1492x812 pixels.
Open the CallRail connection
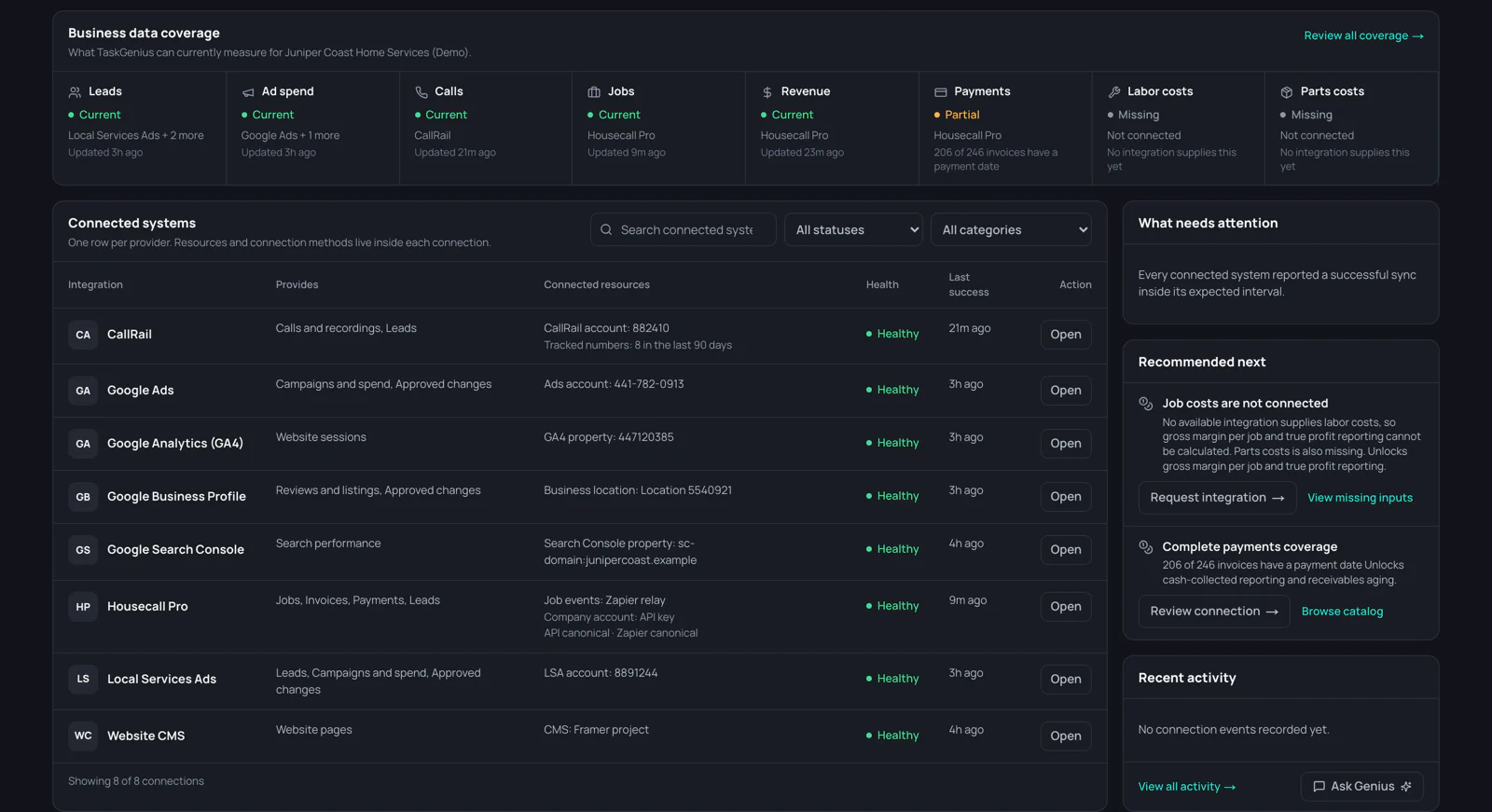coord(1066,335)
